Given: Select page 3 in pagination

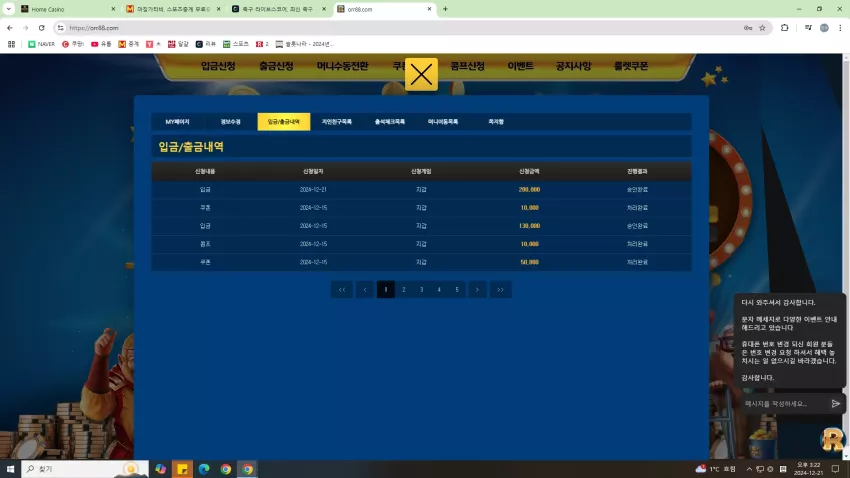Looking at the screenshot, I should point(421,289).
